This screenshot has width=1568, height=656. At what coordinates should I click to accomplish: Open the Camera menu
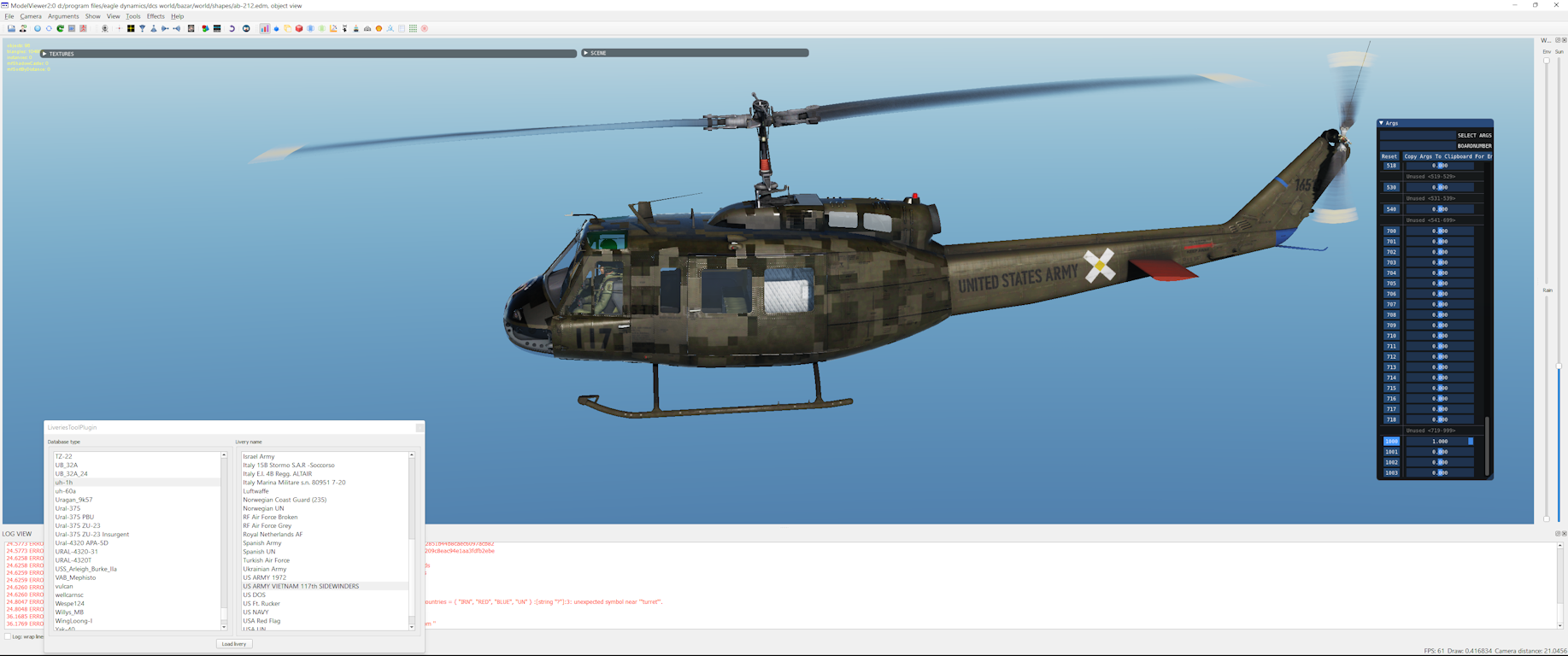coord(31,16)
